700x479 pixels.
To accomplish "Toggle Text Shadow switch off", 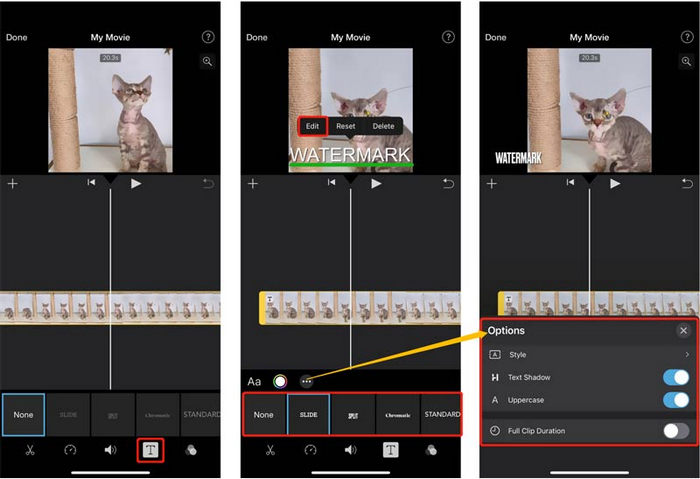I will coord(676,377).
